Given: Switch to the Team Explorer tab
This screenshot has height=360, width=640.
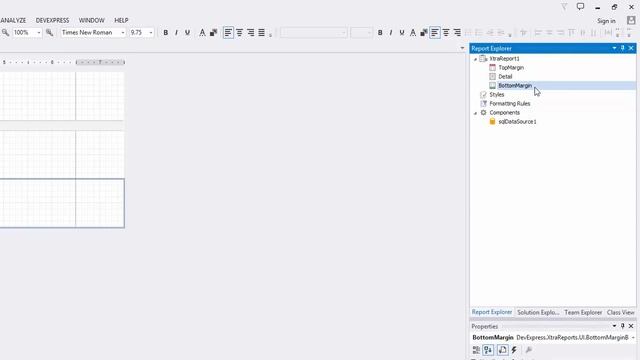Looking at the screenshot, I should [583, 312].
